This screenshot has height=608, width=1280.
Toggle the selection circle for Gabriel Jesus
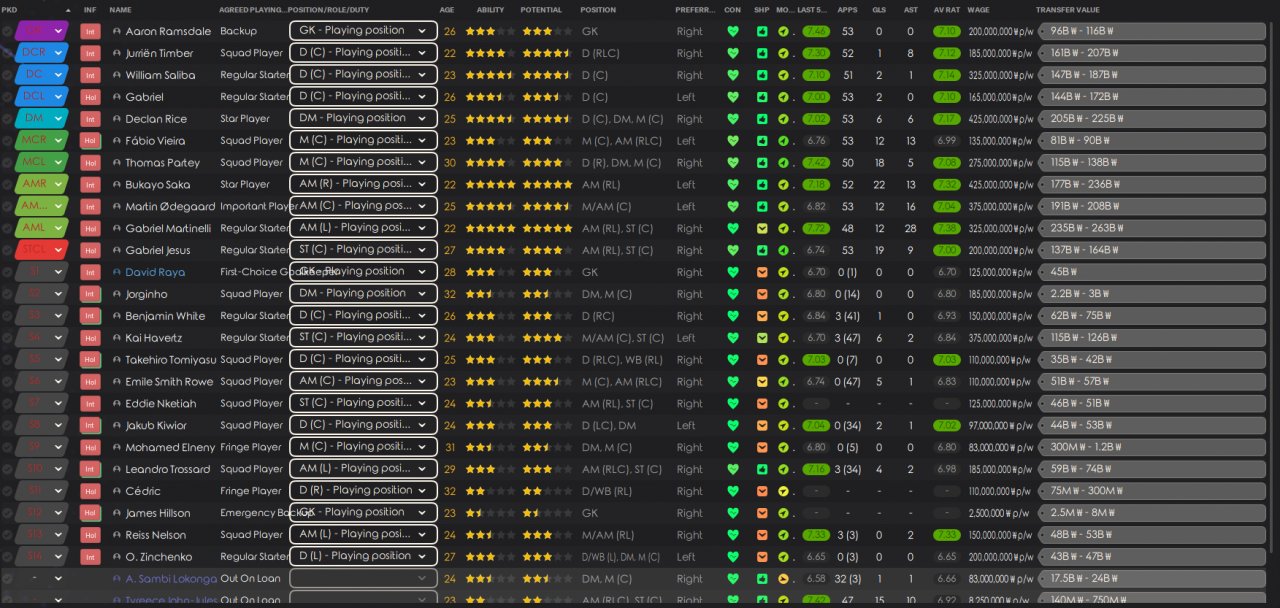[x=7, y=250]
